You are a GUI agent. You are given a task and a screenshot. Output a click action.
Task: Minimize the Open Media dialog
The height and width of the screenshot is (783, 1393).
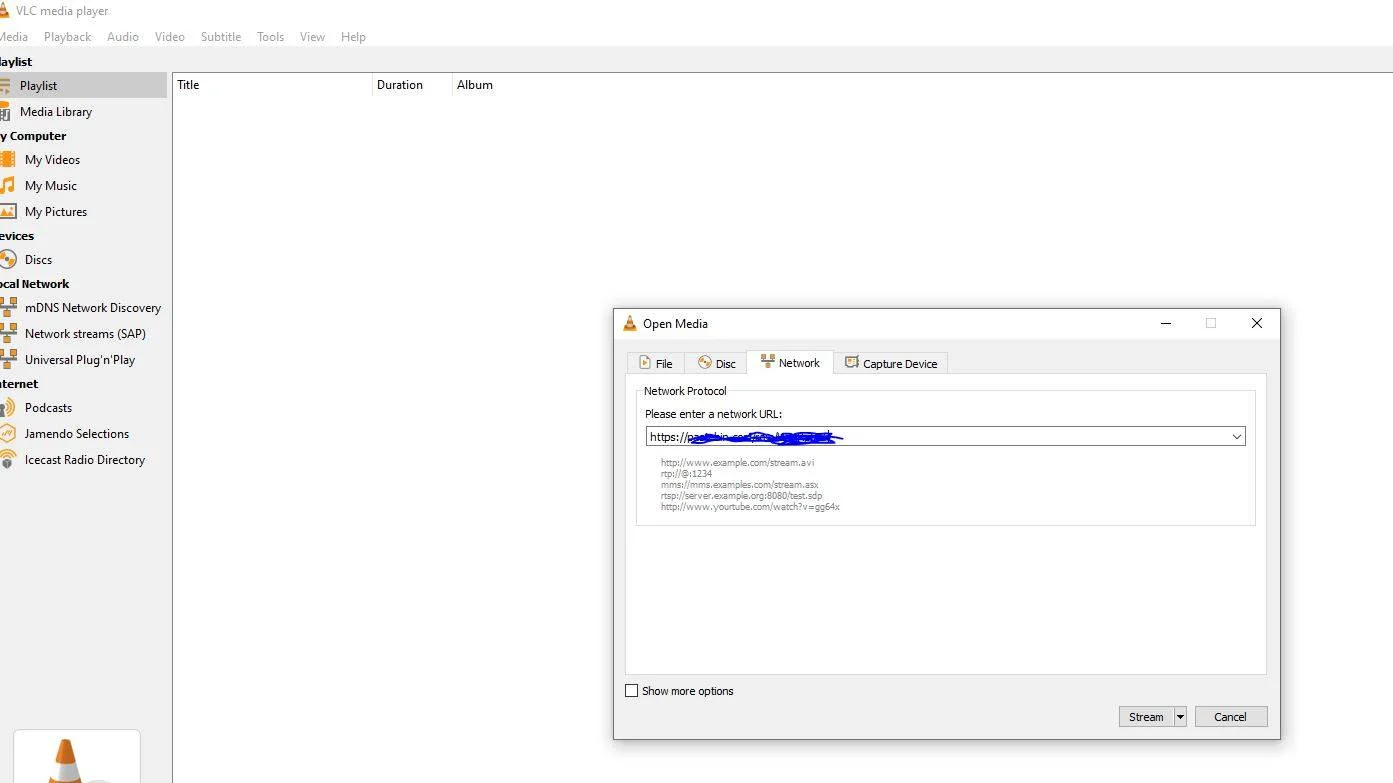1166,323
